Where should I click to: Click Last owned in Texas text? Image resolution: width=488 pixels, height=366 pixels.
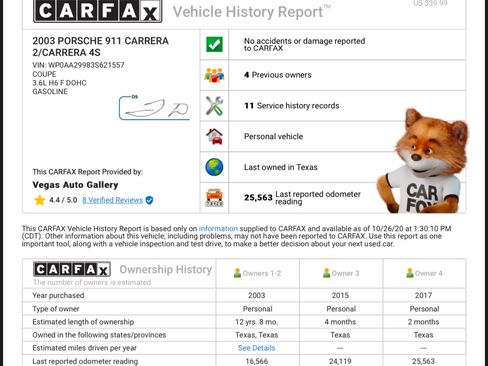[281, 167]
